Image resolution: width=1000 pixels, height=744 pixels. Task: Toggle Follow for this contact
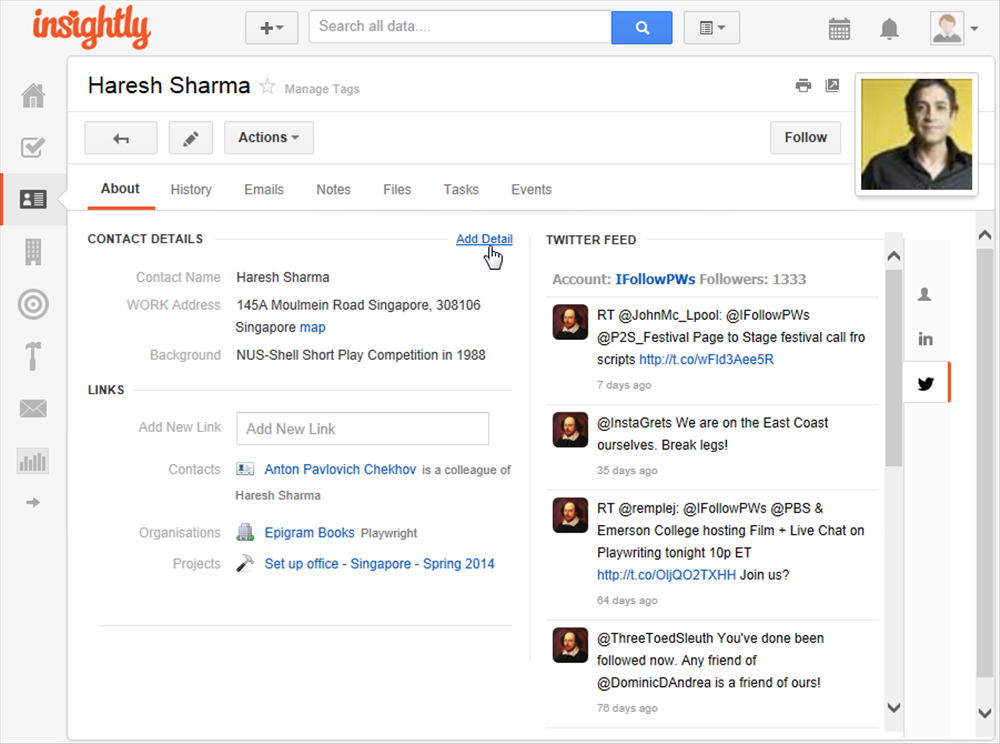(x=805, y=138)
